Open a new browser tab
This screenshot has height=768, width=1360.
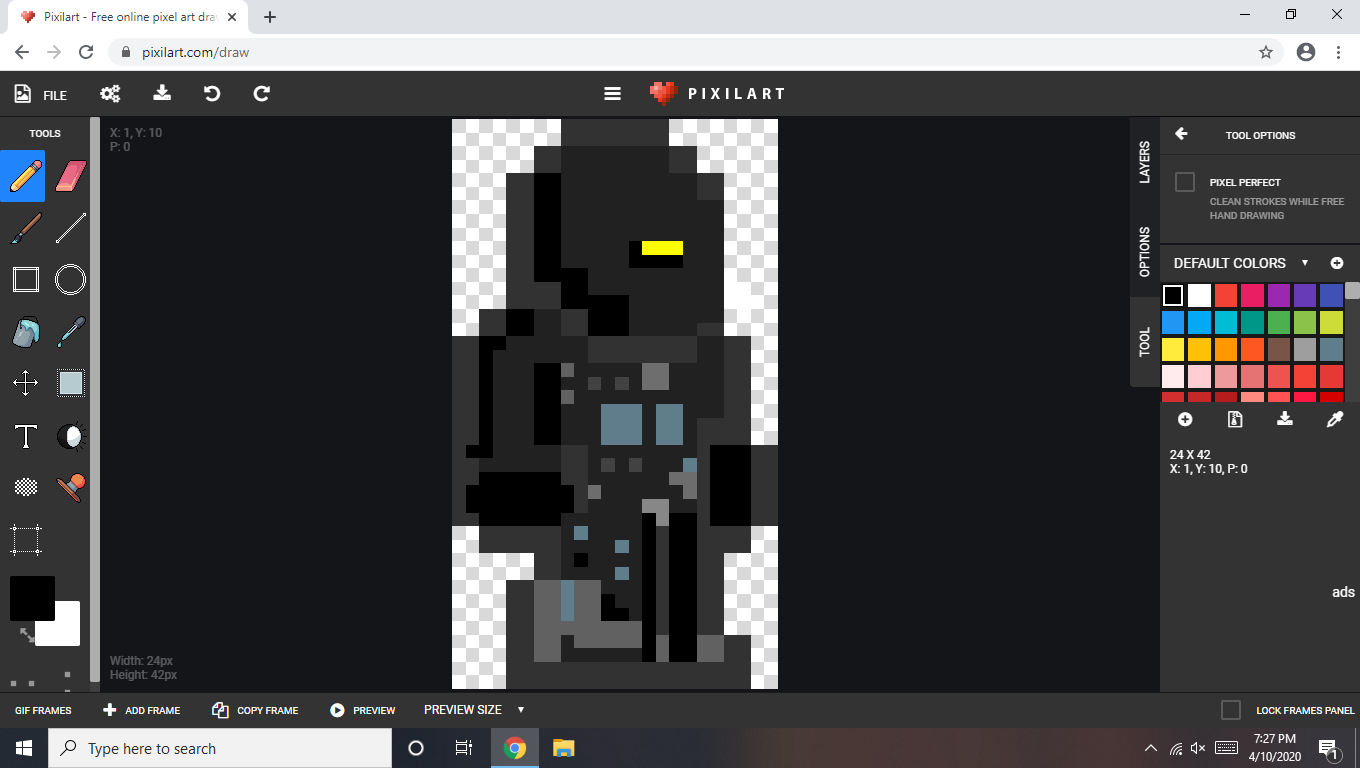(270, 17)
